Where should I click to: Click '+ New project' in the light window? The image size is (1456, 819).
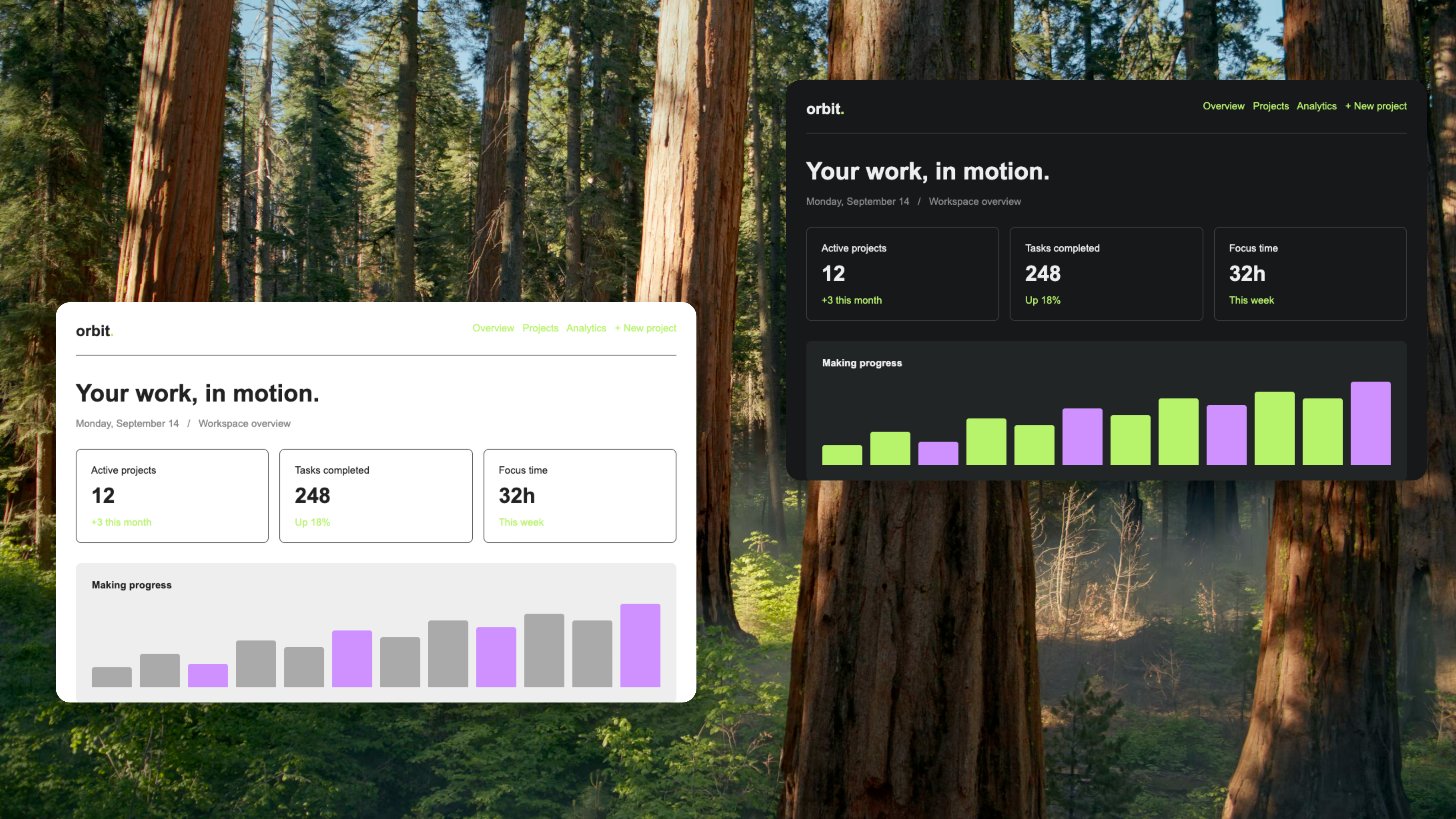[645, 328]
